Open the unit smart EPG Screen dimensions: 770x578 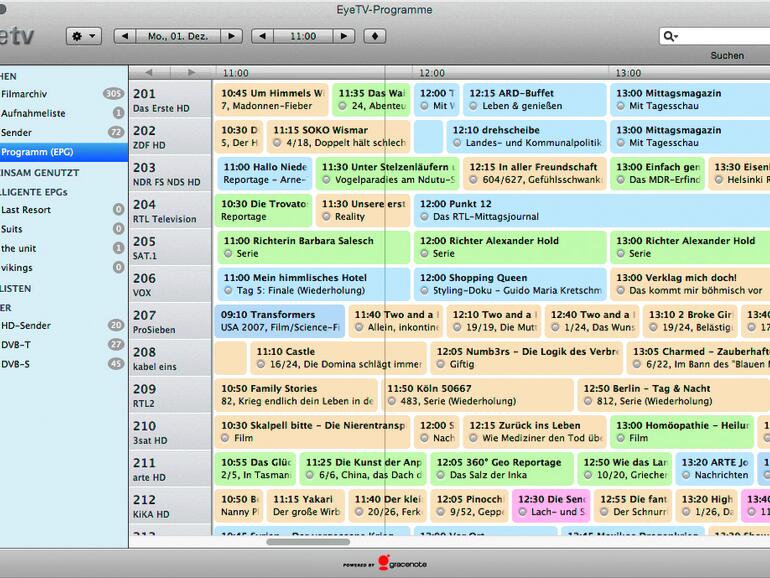click(x=64, y=248)
